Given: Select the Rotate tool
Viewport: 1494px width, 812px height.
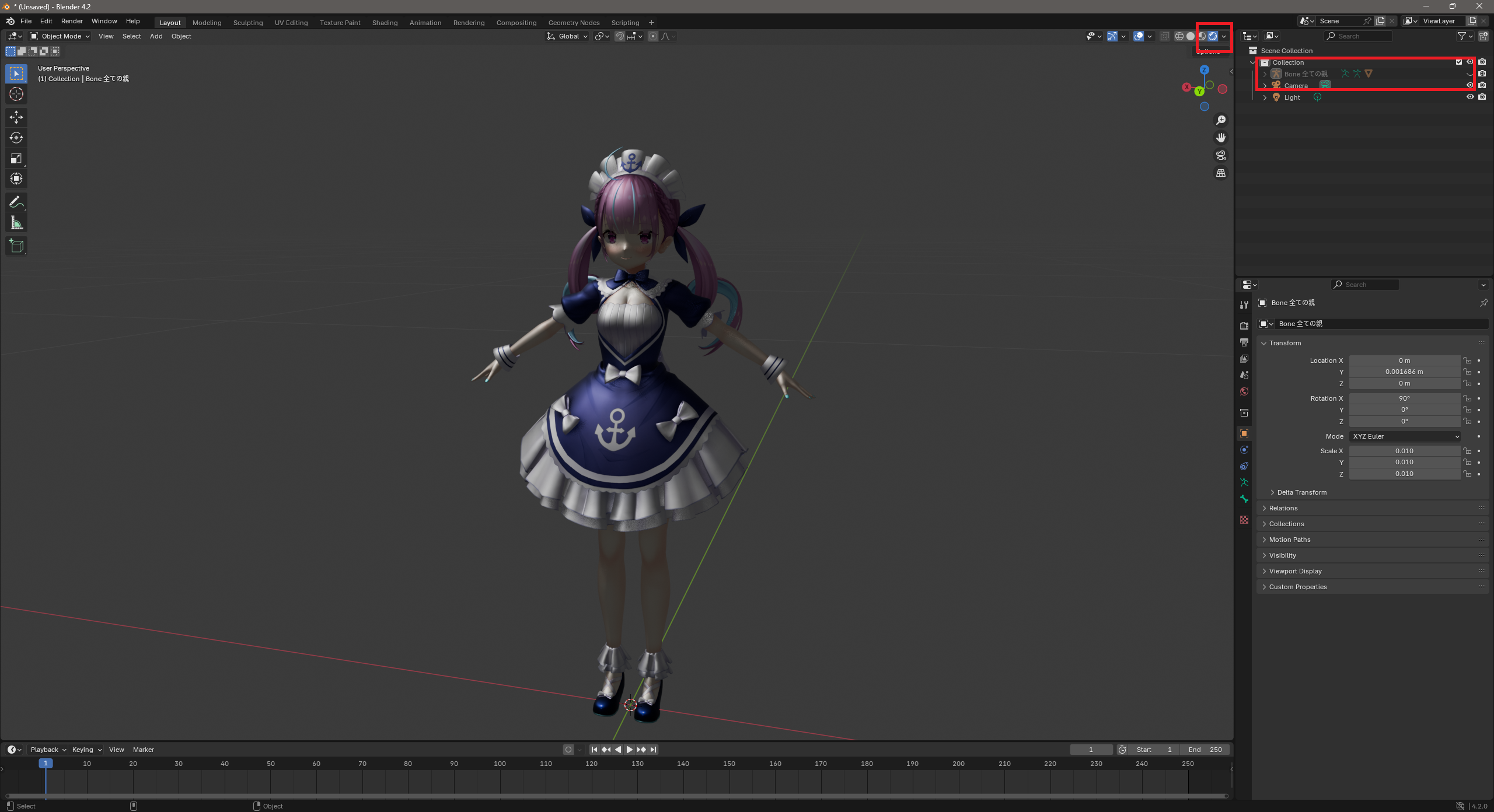Looking at the screenshot, I should click(x=16, y=138).
